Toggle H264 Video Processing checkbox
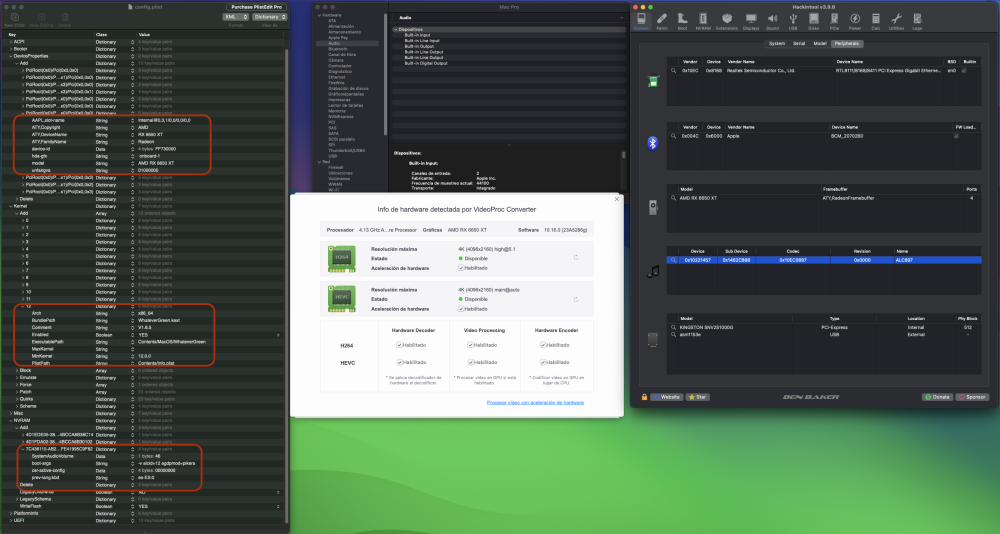This screenshot has width=1000, height=534. 471,345
